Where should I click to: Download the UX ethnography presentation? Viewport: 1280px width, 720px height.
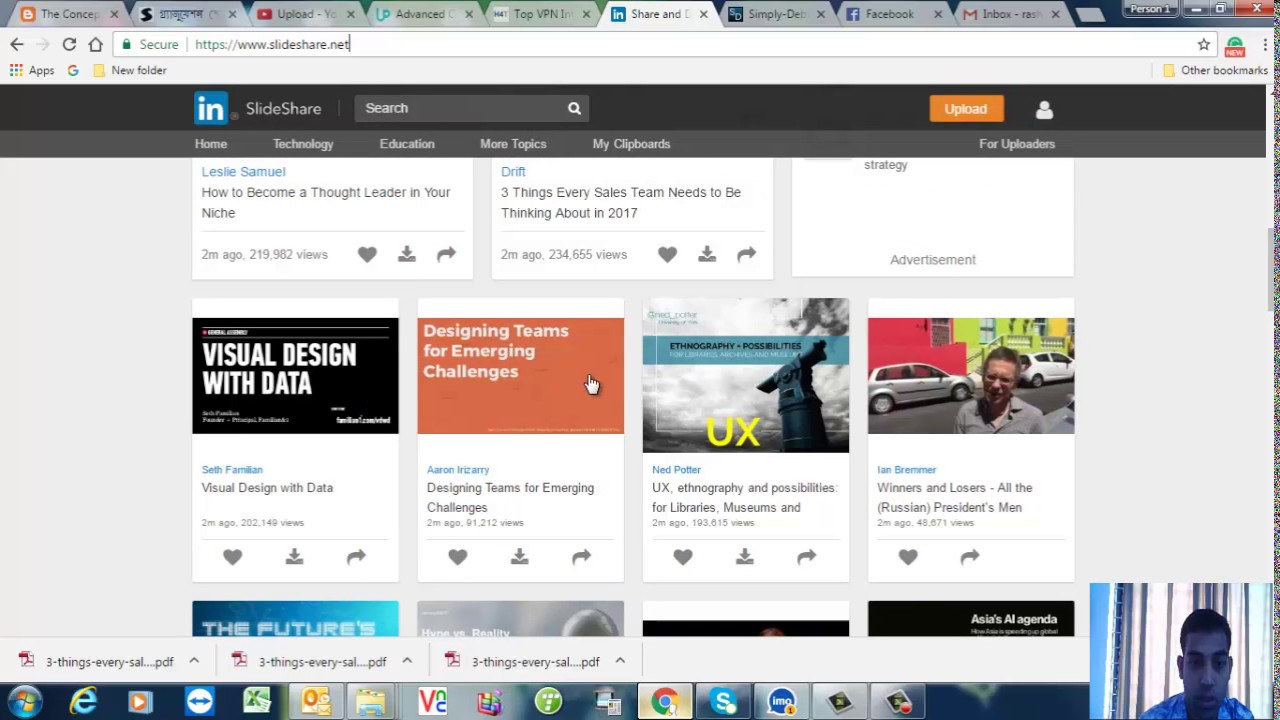[x=744, y=557]
